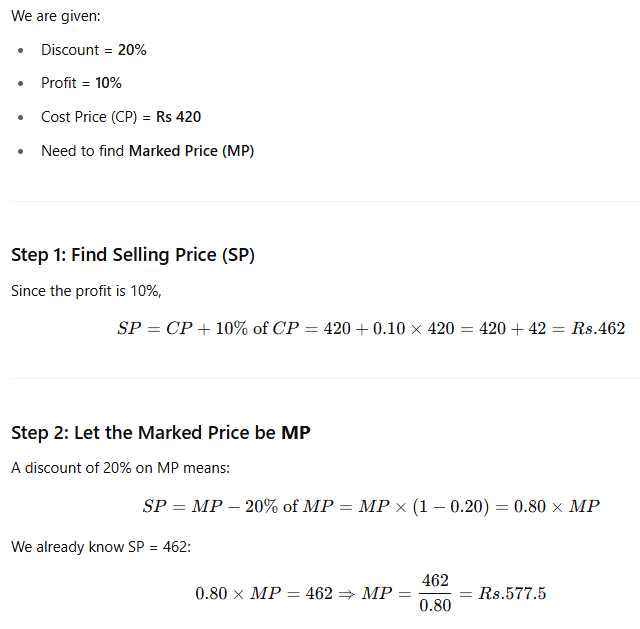Viewport: 640px width, 629px height.
Task: Click the 'Profit = 10%' bullet item
Action: point(81,83)
